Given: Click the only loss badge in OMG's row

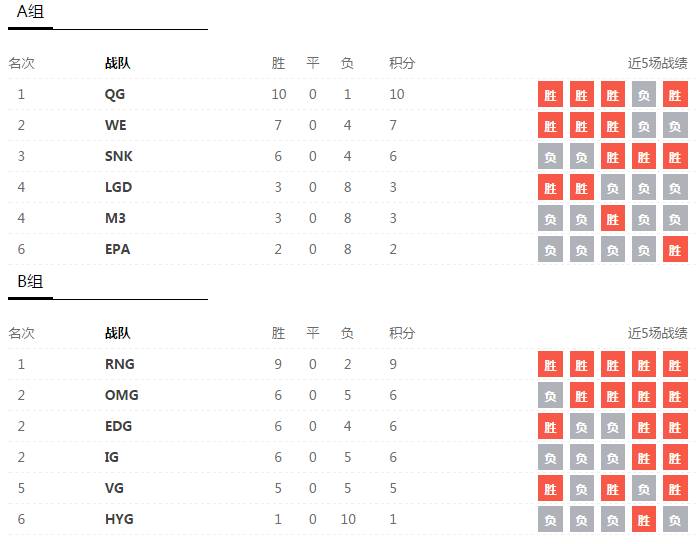Looking at the screenshot, I should click(x=551, y=395).
